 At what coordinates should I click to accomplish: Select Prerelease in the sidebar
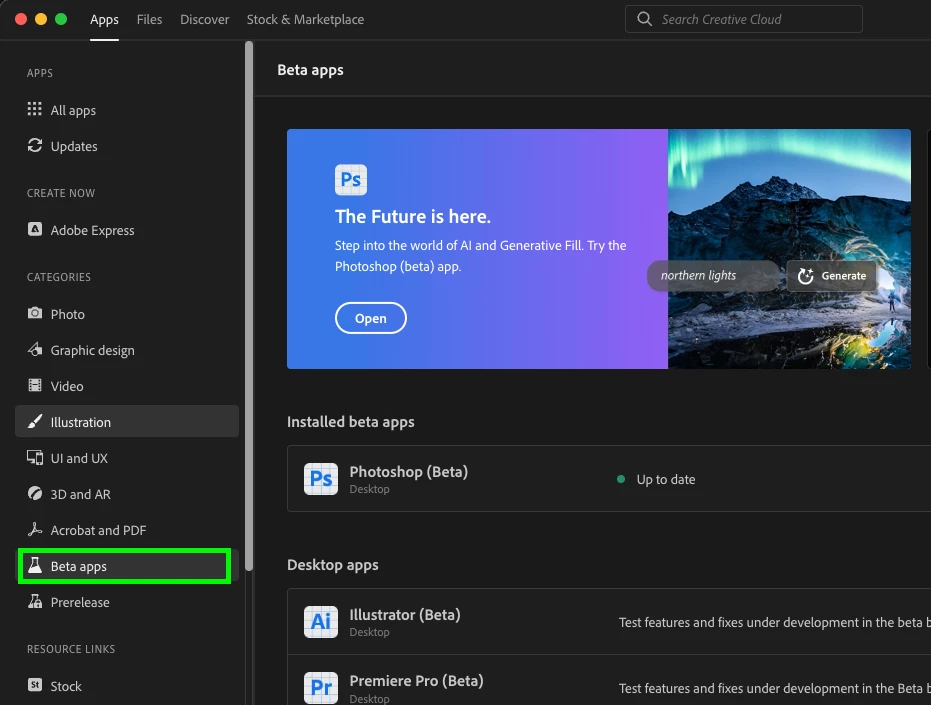[126, 602]
